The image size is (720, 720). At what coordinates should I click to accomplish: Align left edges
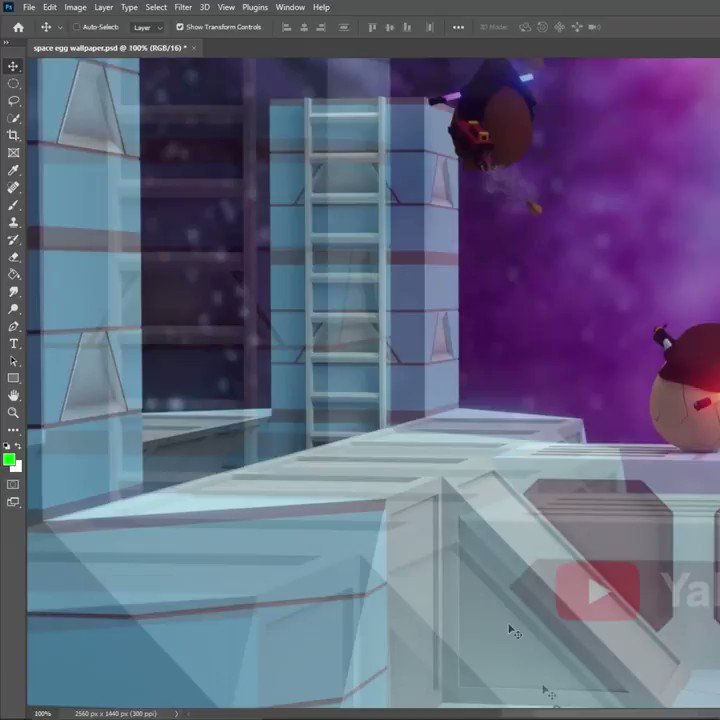[287, 28]
